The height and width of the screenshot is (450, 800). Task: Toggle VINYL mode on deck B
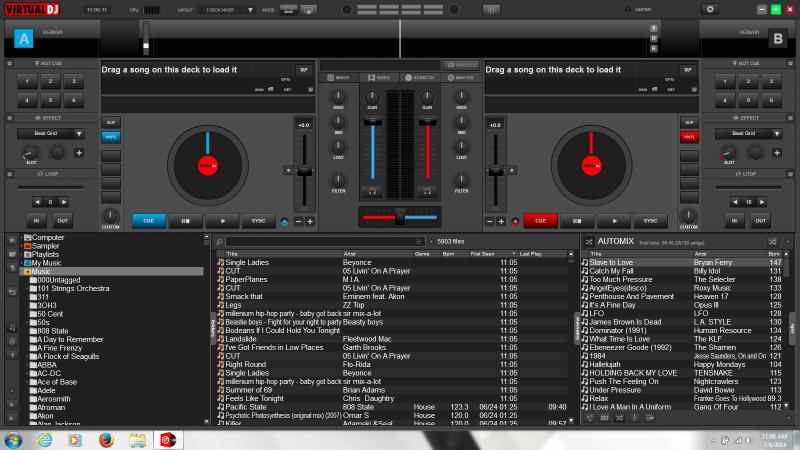coord(689,137)
